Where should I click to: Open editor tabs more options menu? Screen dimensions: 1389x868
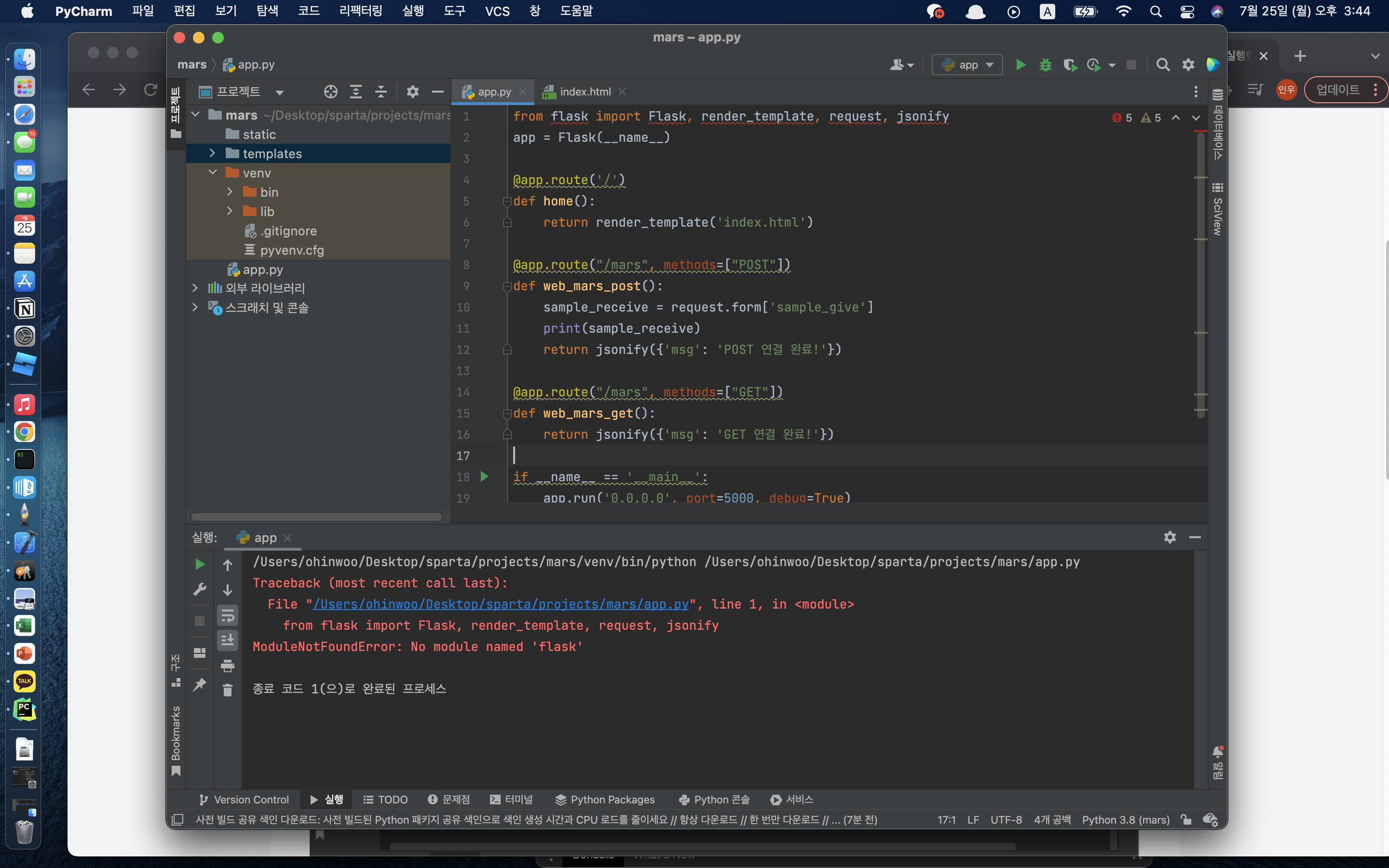[x=1196, y=92]
